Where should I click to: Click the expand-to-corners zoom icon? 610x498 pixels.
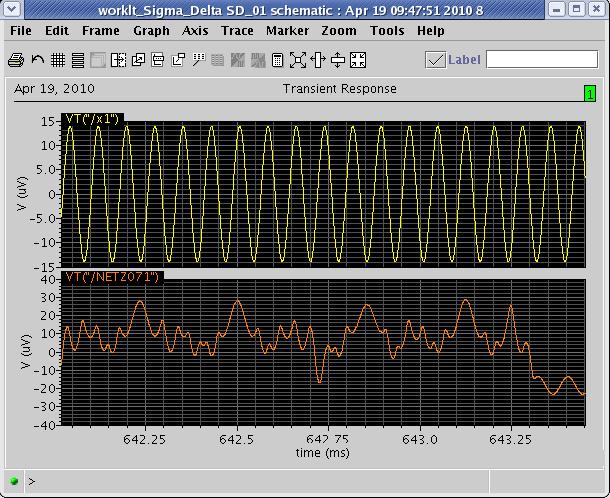[358, 60]
